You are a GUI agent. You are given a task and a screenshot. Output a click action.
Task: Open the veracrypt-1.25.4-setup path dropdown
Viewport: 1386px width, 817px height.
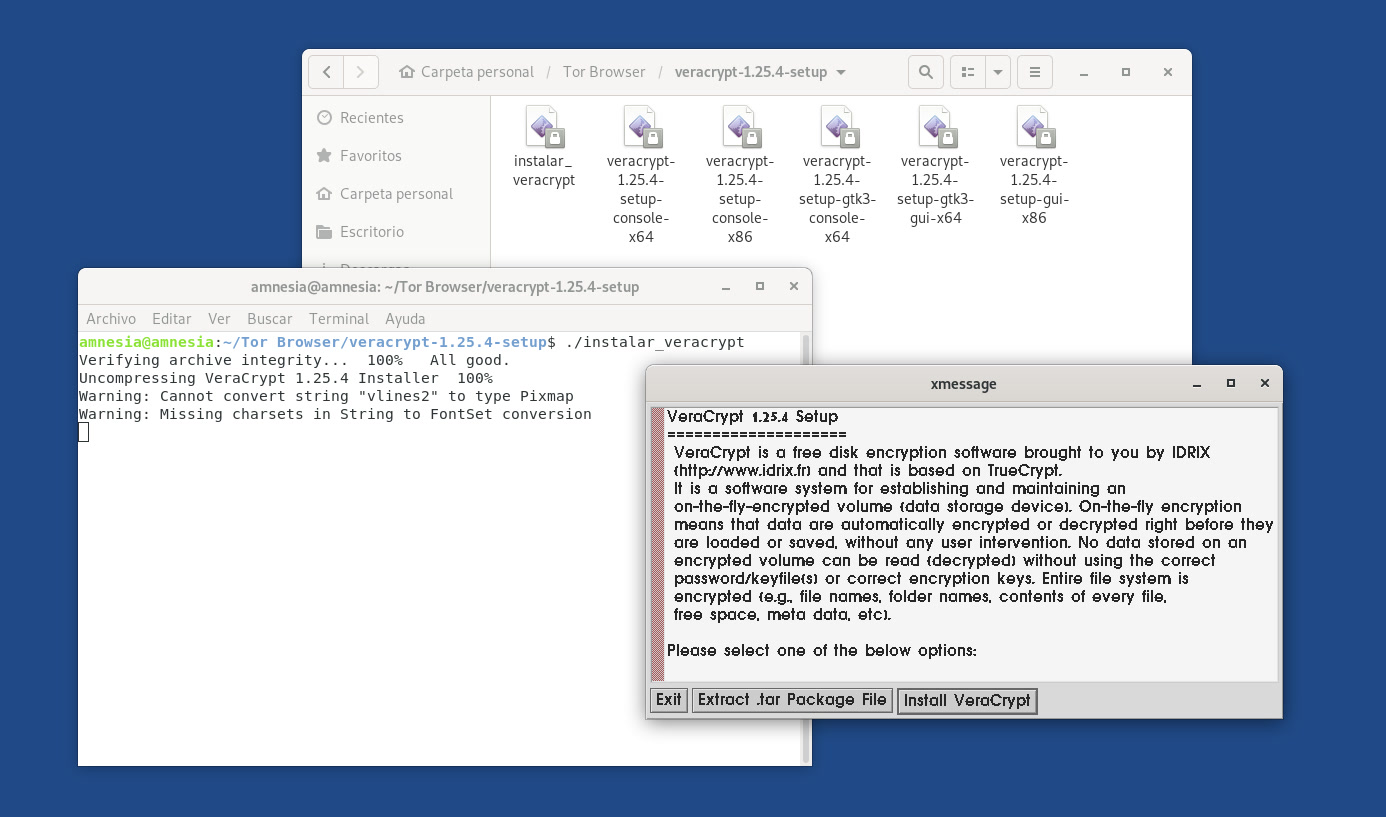(x=840, y=73)
